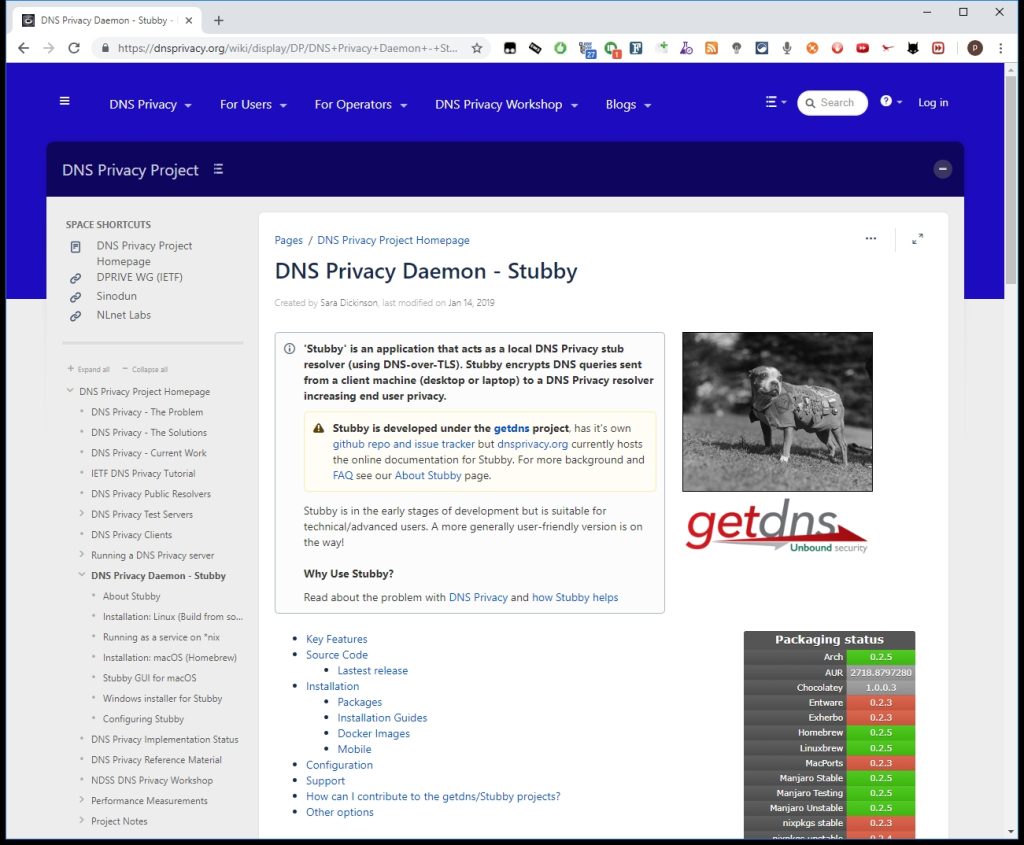The image size is (1024, 845).
Task: Click the microphone extension icon
Action: click(787, 48)
